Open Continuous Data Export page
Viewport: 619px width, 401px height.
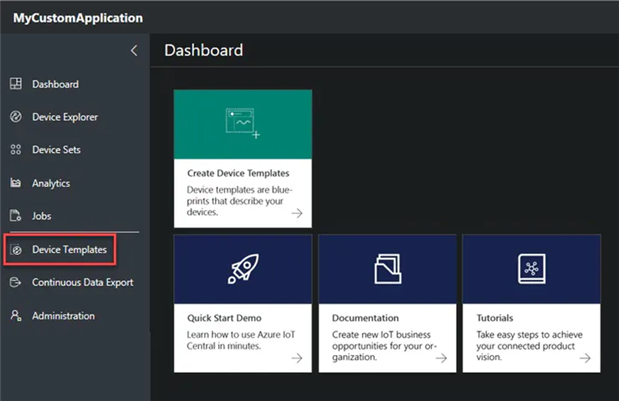coord(83,283)
